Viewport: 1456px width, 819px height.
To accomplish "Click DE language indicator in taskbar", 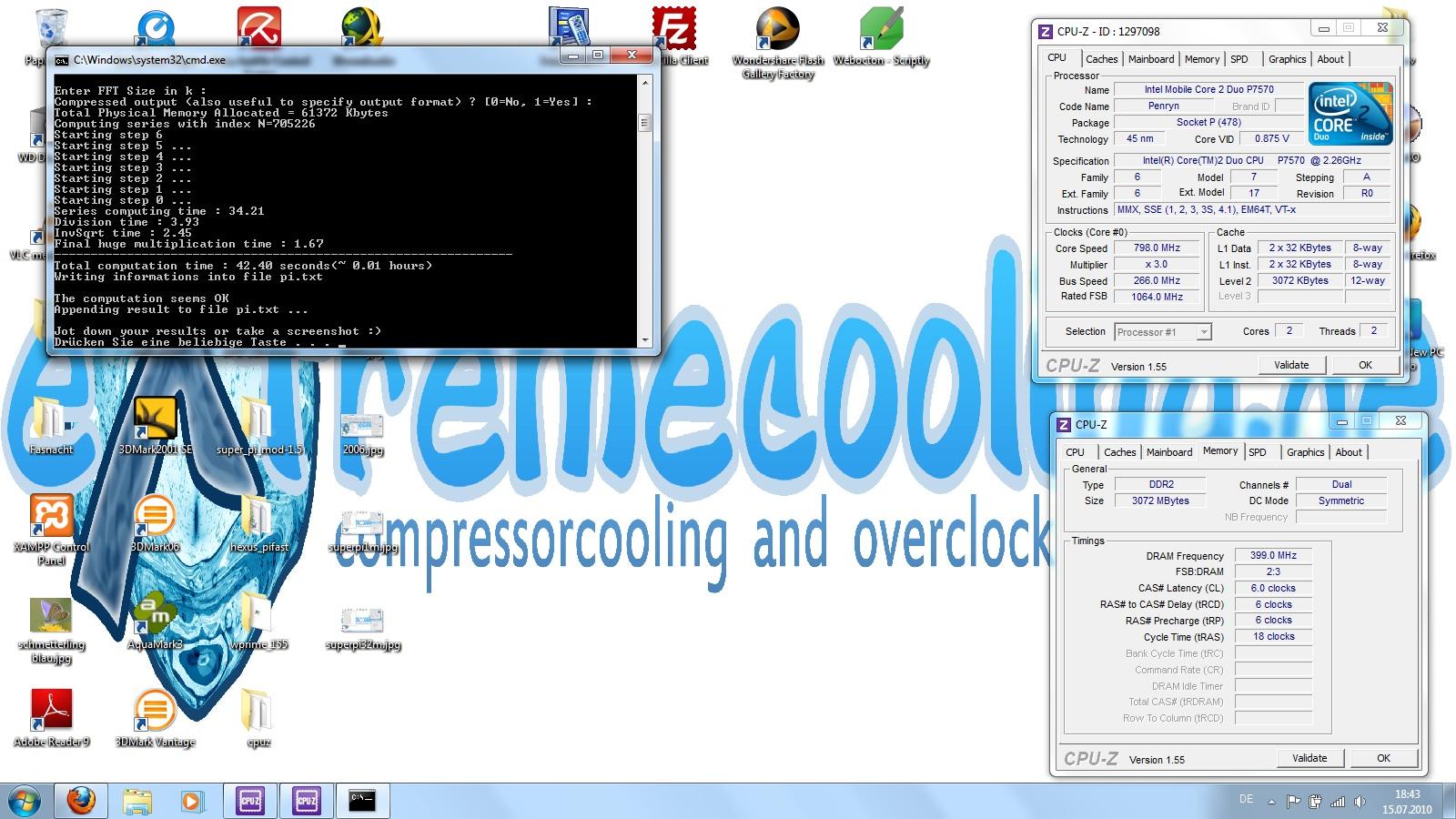I will point(1246,799).
